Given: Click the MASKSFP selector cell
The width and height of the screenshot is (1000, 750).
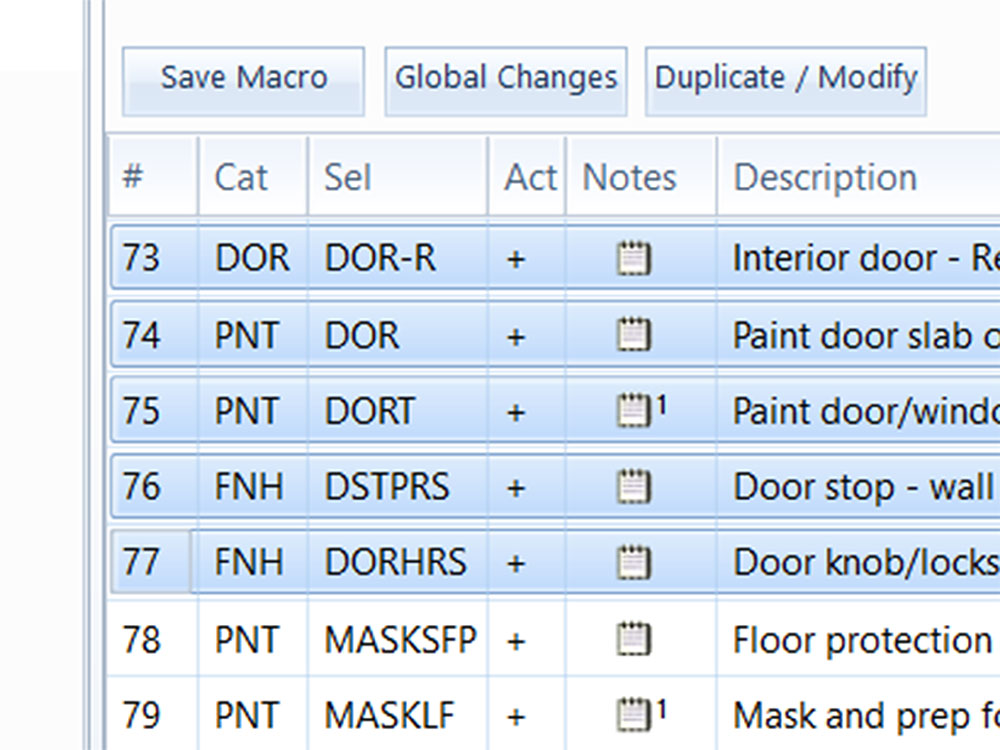Looking at the screenshot, I should pos(400,639).
